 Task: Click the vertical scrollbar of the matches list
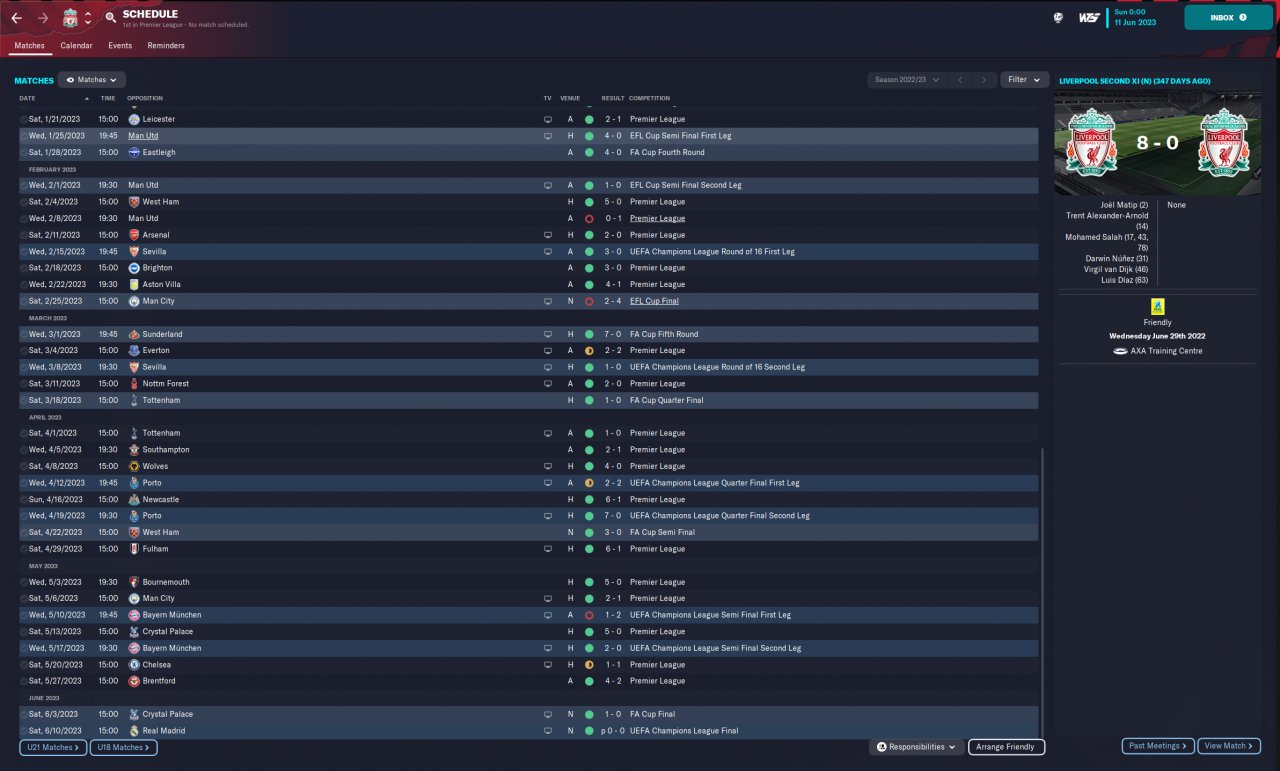tap(1042, 592)
